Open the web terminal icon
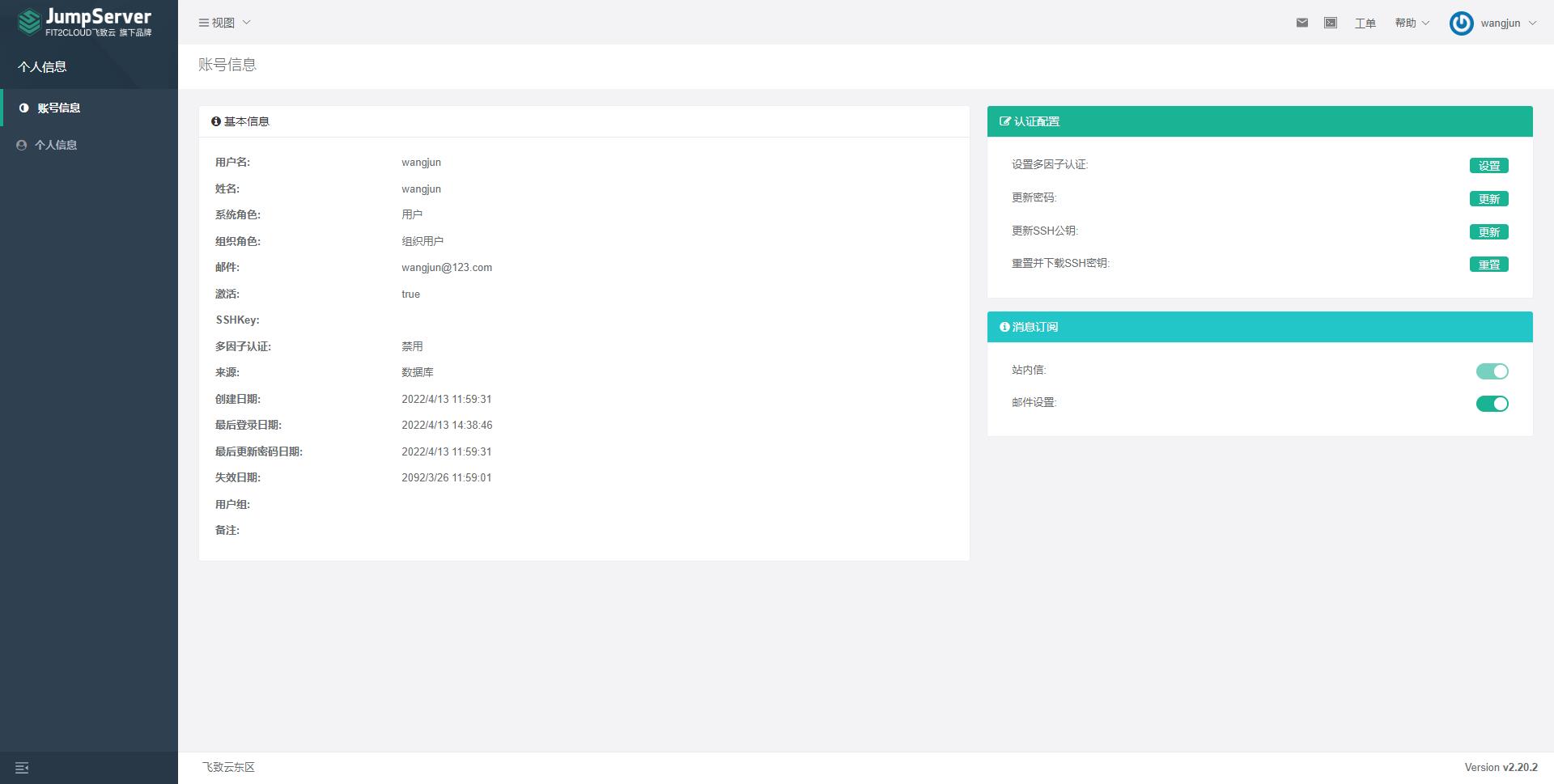Image resolution: width=1554 pixels, height=784 pixels. (1330, 23)
